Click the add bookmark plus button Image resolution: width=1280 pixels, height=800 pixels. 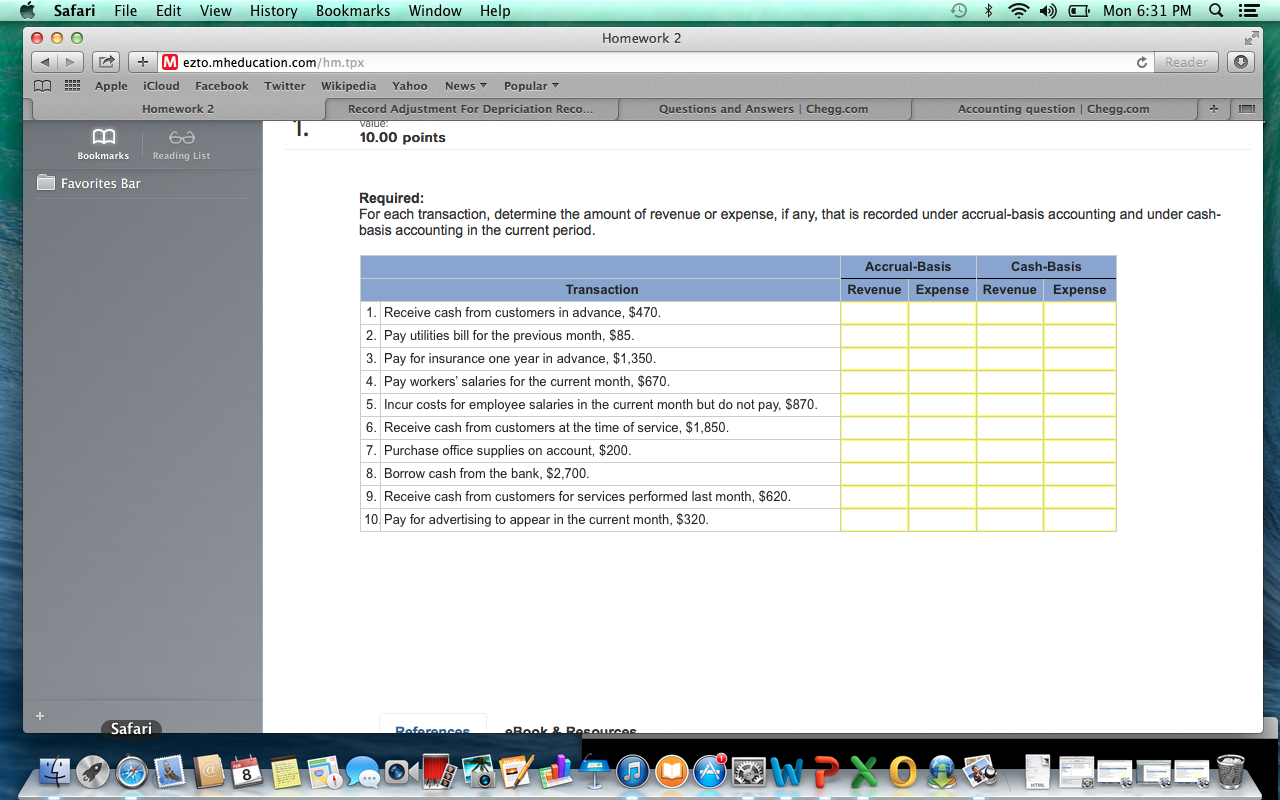144,62
